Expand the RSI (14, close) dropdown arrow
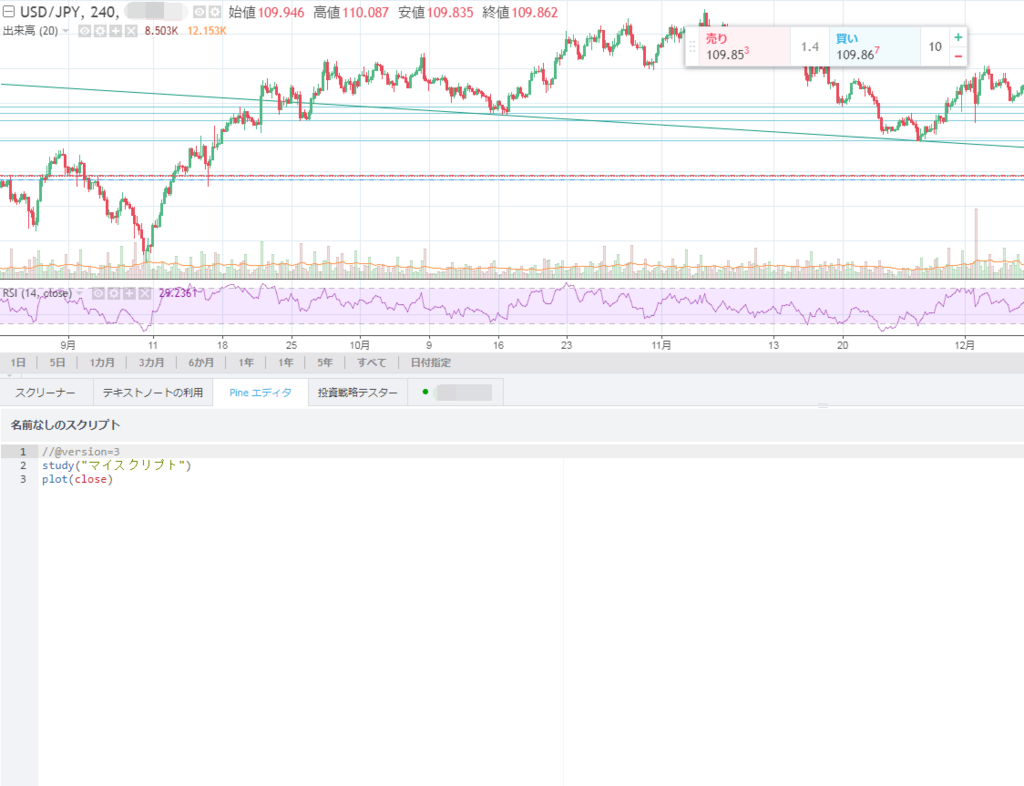 click(80, 293)
